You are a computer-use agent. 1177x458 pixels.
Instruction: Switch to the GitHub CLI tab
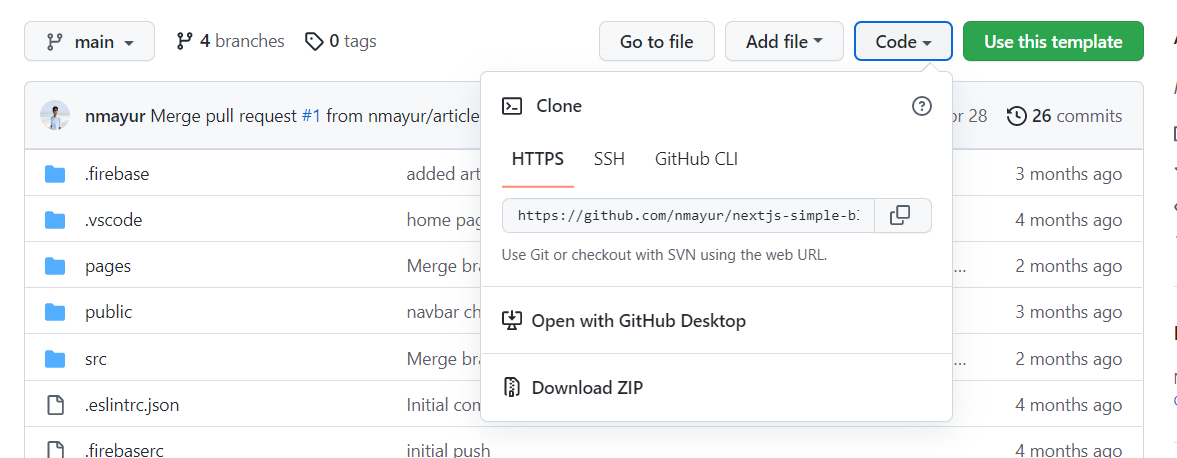click(696, 159)
